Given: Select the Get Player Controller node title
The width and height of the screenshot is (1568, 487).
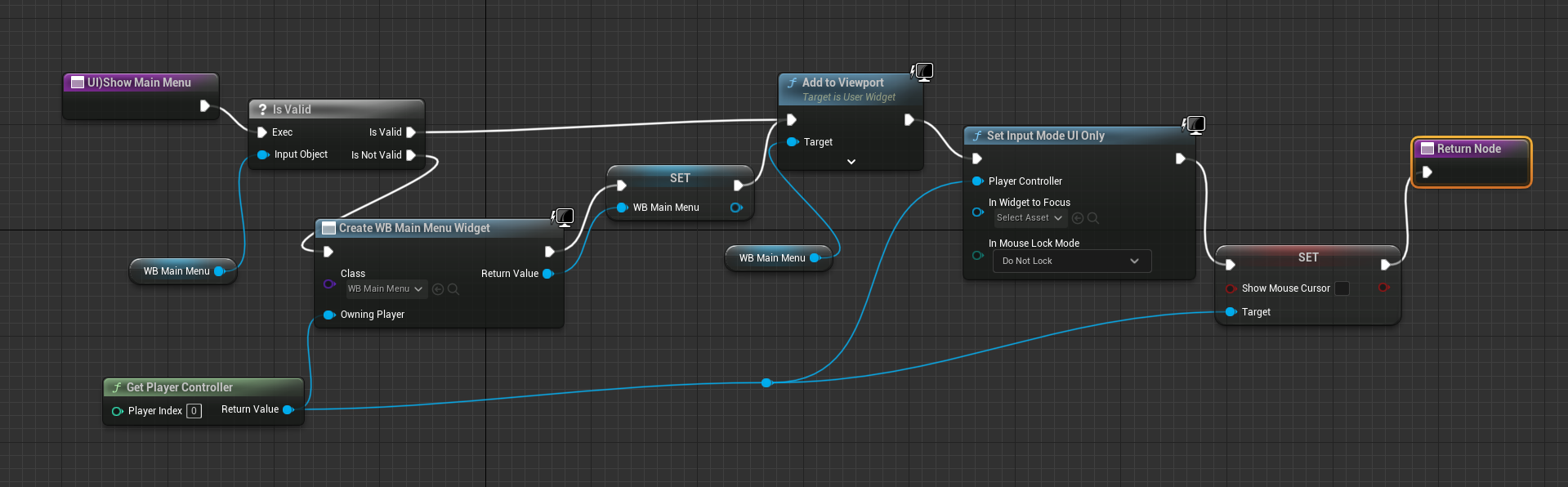Looking at the screenshot, I should (180, 387).
